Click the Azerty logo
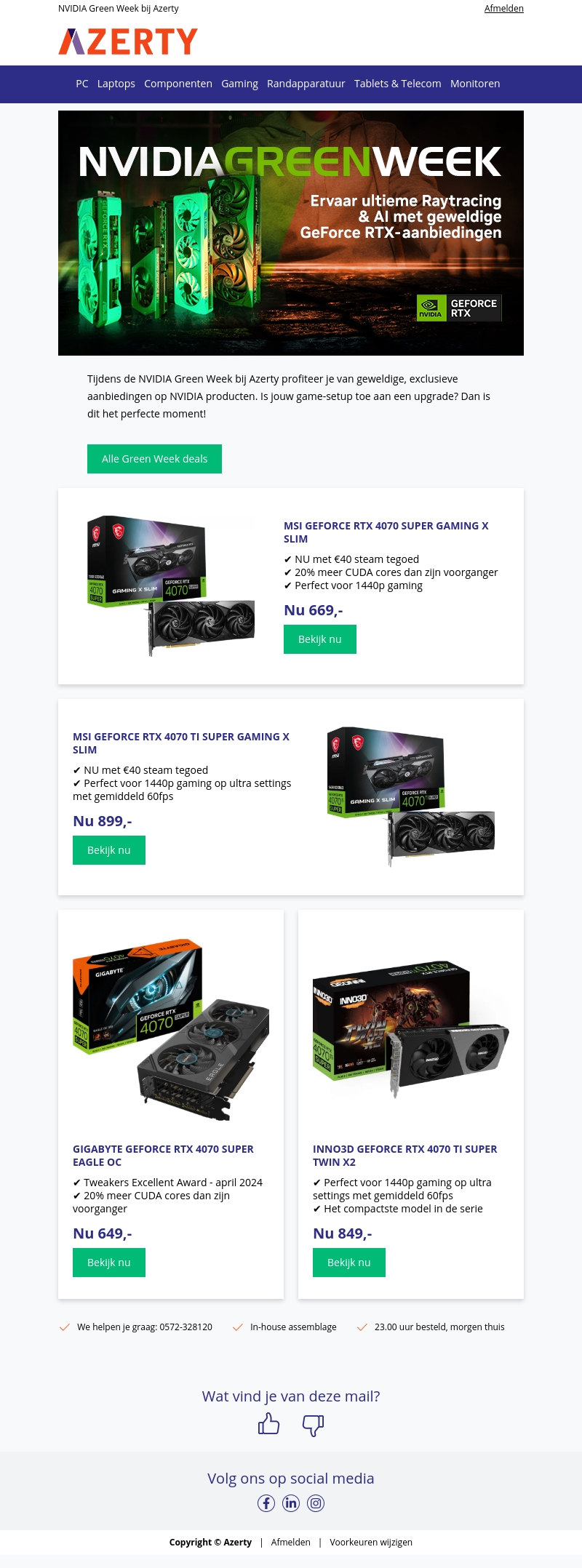Image resolution: width=582 pixels, height=1568 pixels. pos(128,41)
